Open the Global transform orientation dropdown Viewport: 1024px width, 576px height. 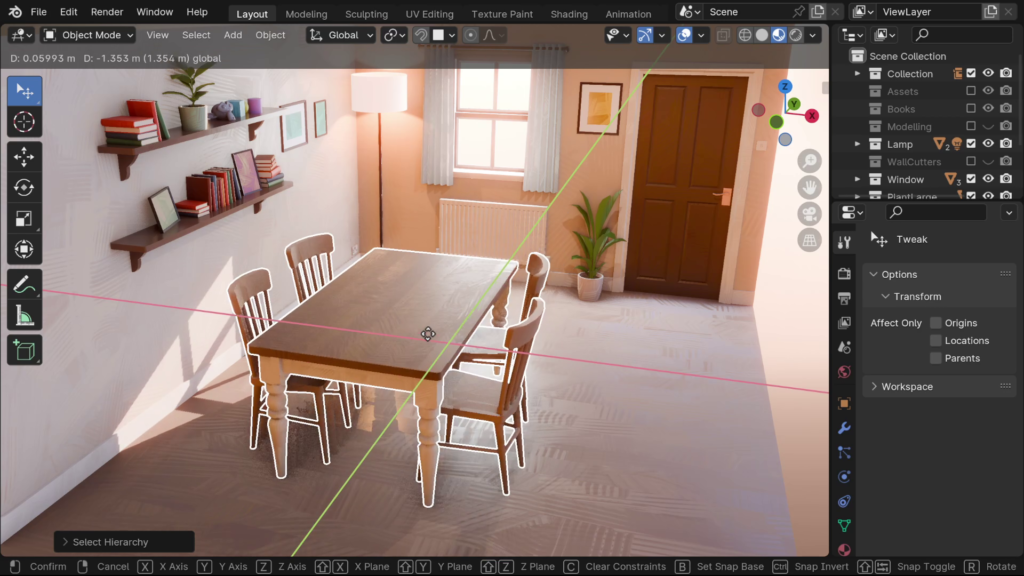click(341, 35)
